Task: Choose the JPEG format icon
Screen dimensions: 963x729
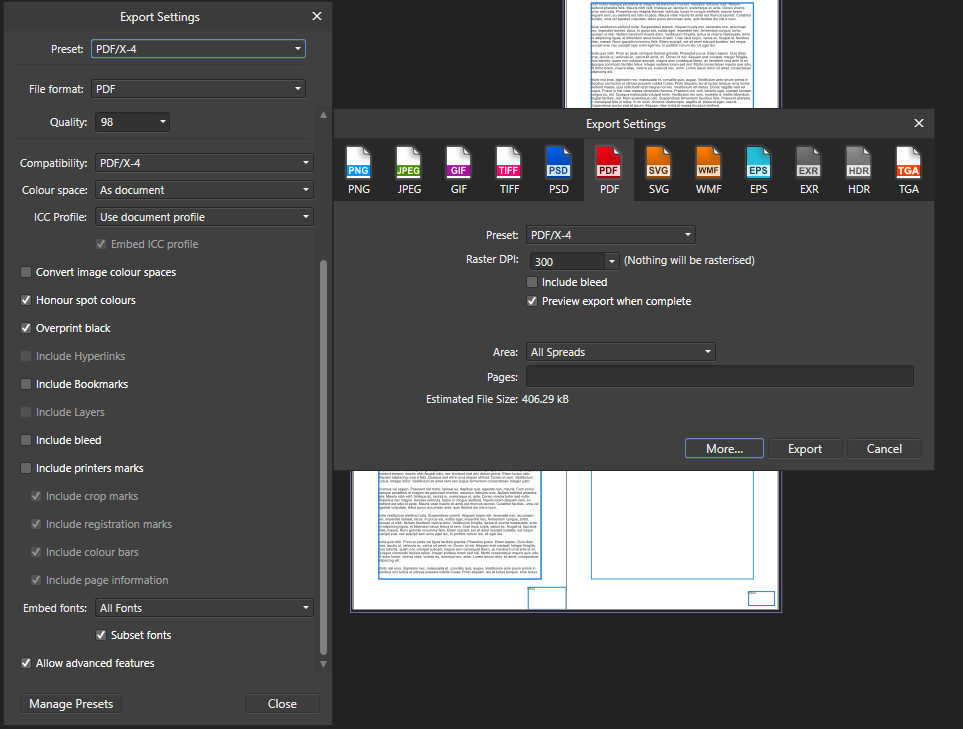Action: tap(408, 168)
